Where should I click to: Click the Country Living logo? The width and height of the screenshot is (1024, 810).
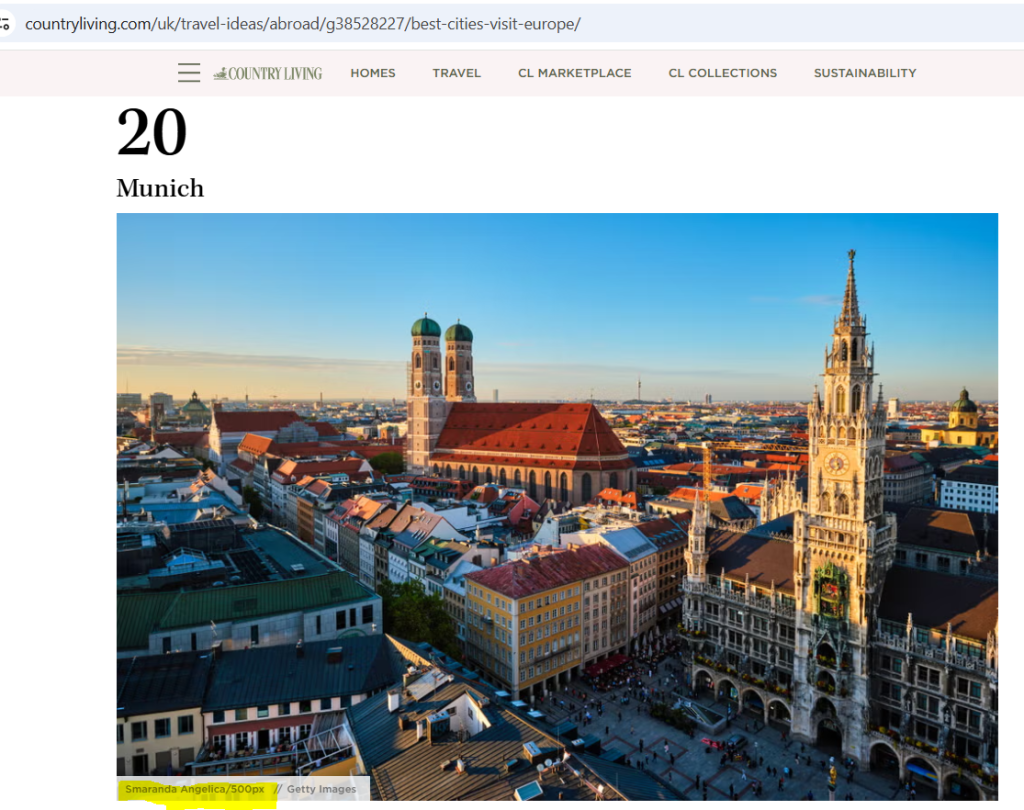(268, 73)
